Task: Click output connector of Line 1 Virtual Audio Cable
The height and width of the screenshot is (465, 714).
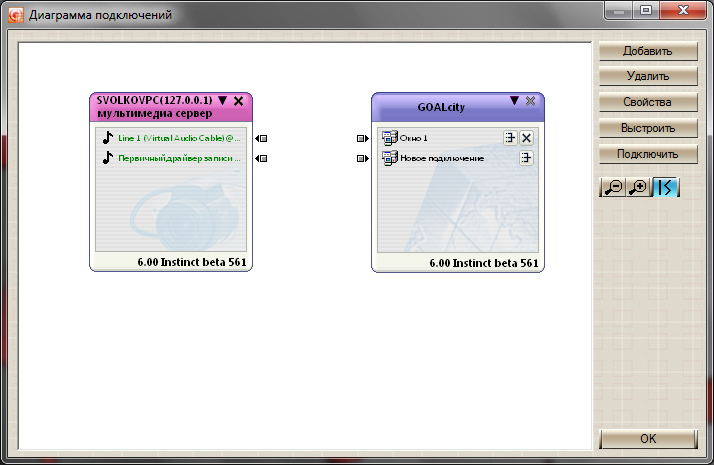Action: point(261,138)
